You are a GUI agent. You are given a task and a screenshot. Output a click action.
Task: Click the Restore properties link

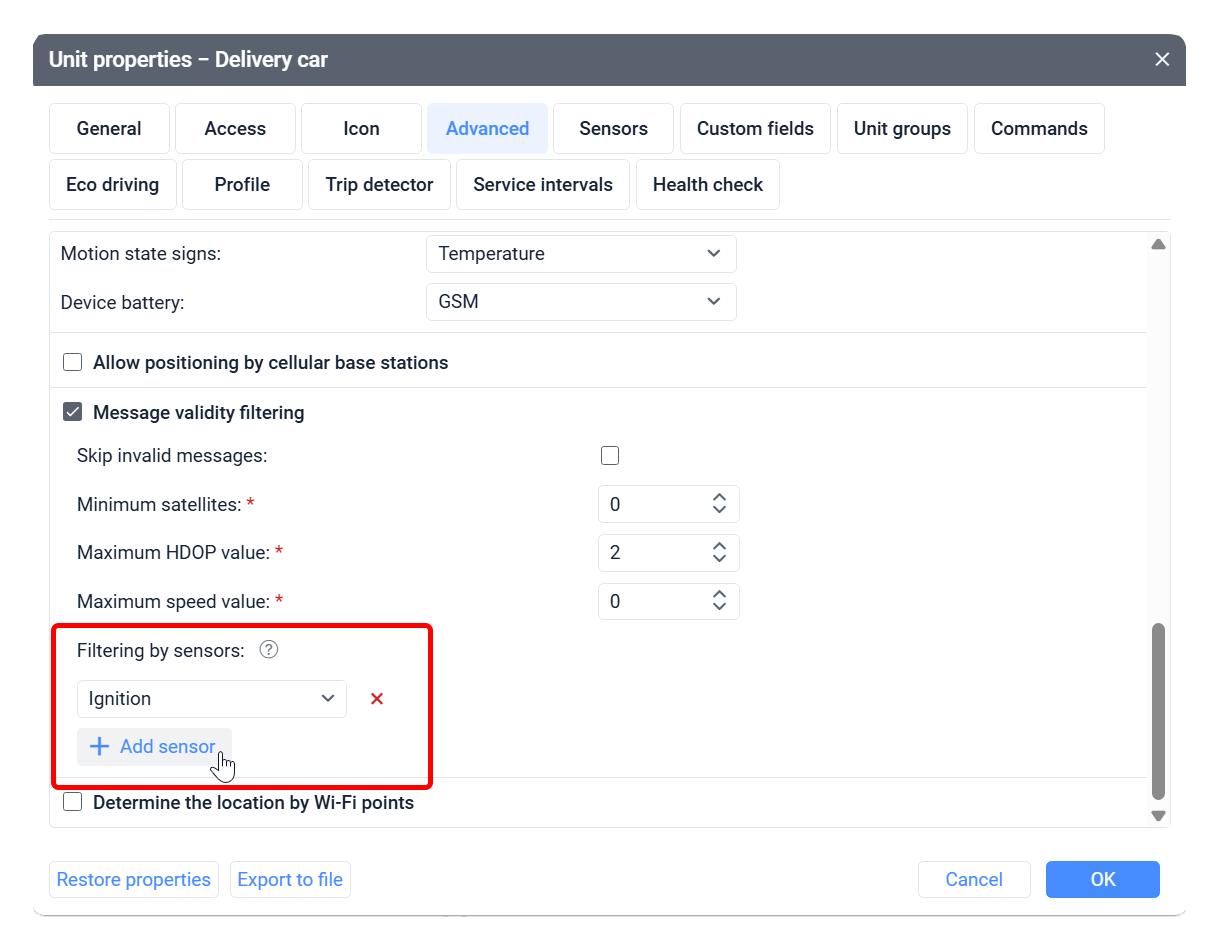[133, 879]
